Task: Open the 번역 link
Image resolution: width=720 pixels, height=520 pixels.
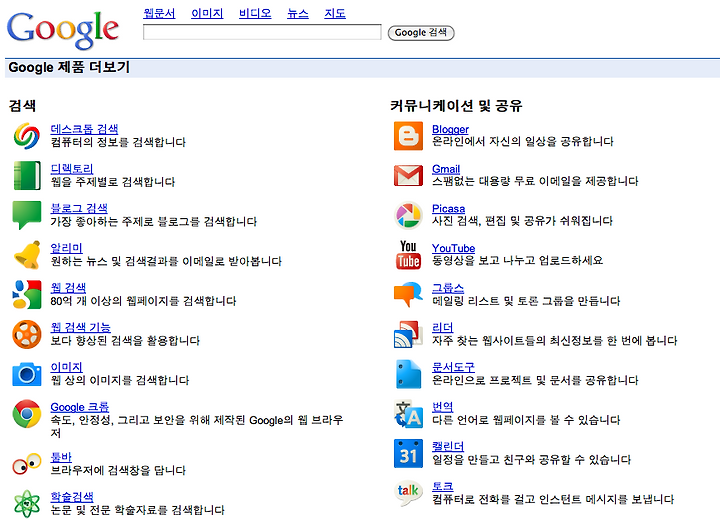Action: pyautogui.click(x=443, y=407)
